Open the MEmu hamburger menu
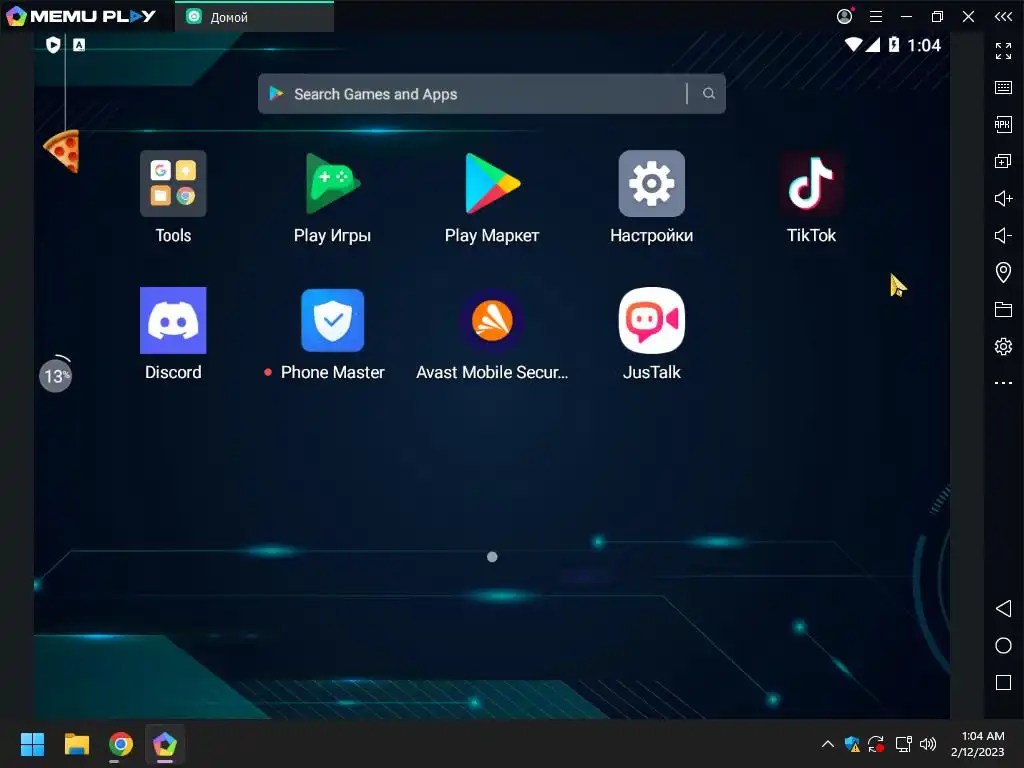This screenshot has height=768, width=1024. (876, 16)
